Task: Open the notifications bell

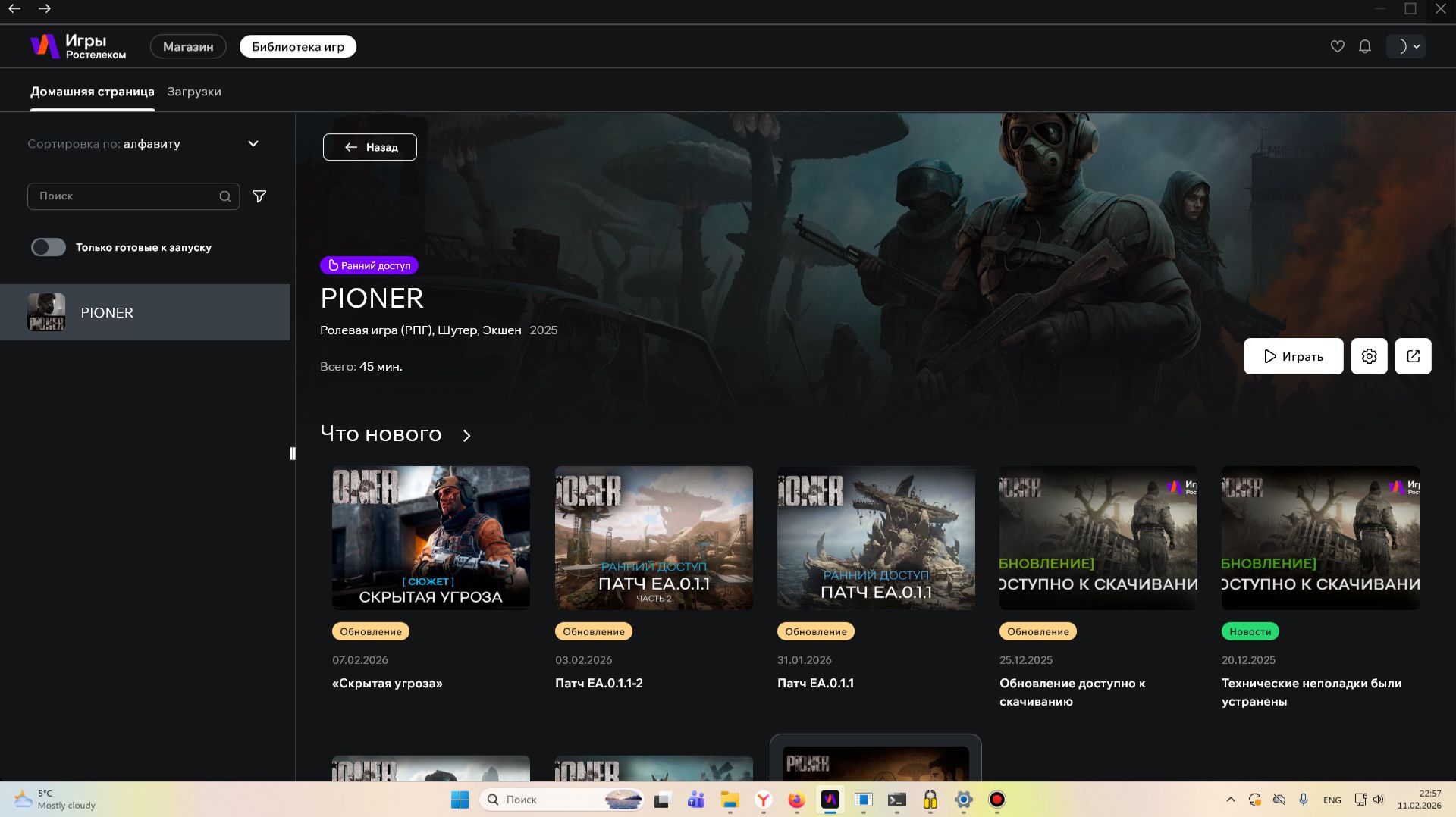Action: 1365,47
